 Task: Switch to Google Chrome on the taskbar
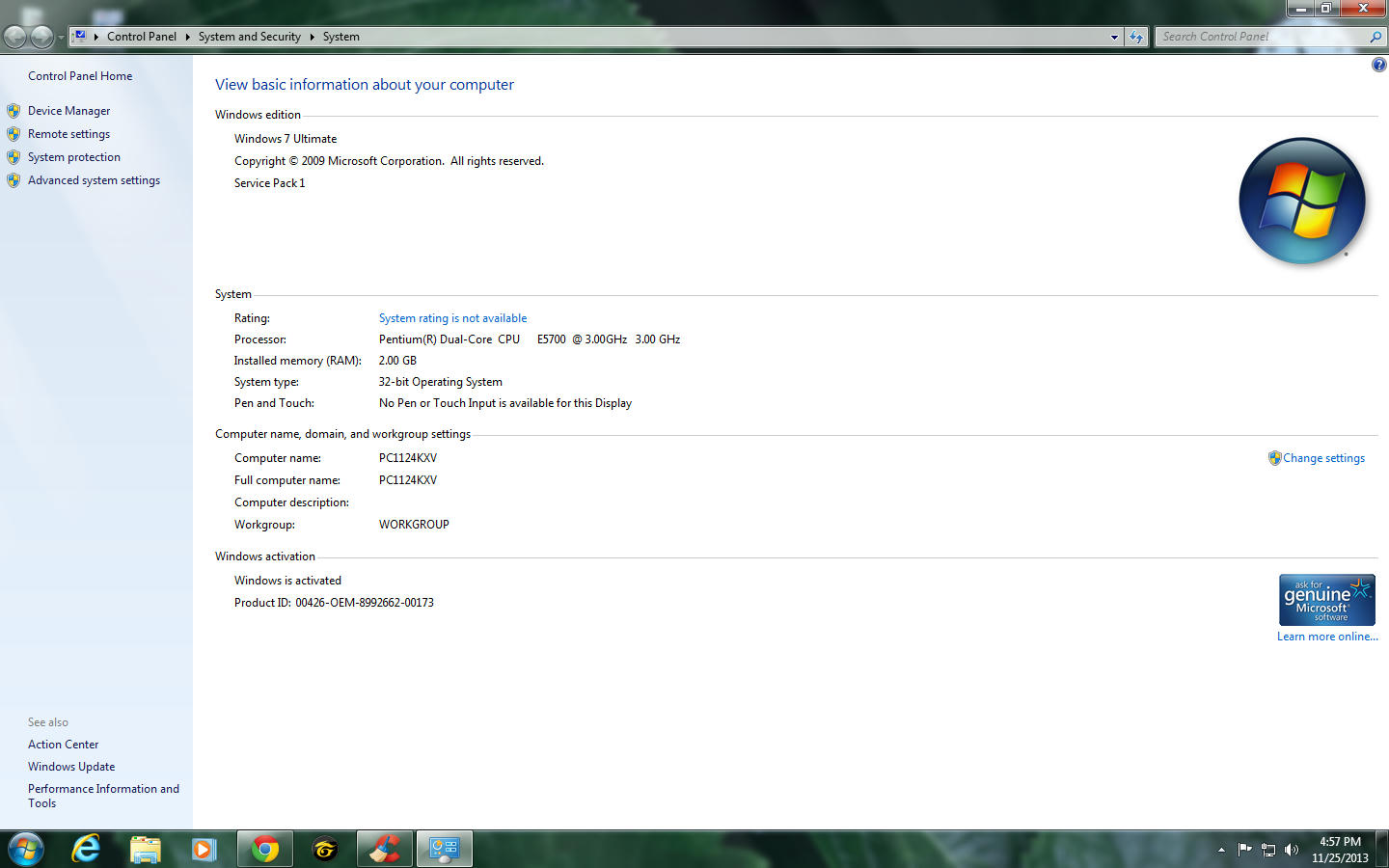tap(264, 849)
